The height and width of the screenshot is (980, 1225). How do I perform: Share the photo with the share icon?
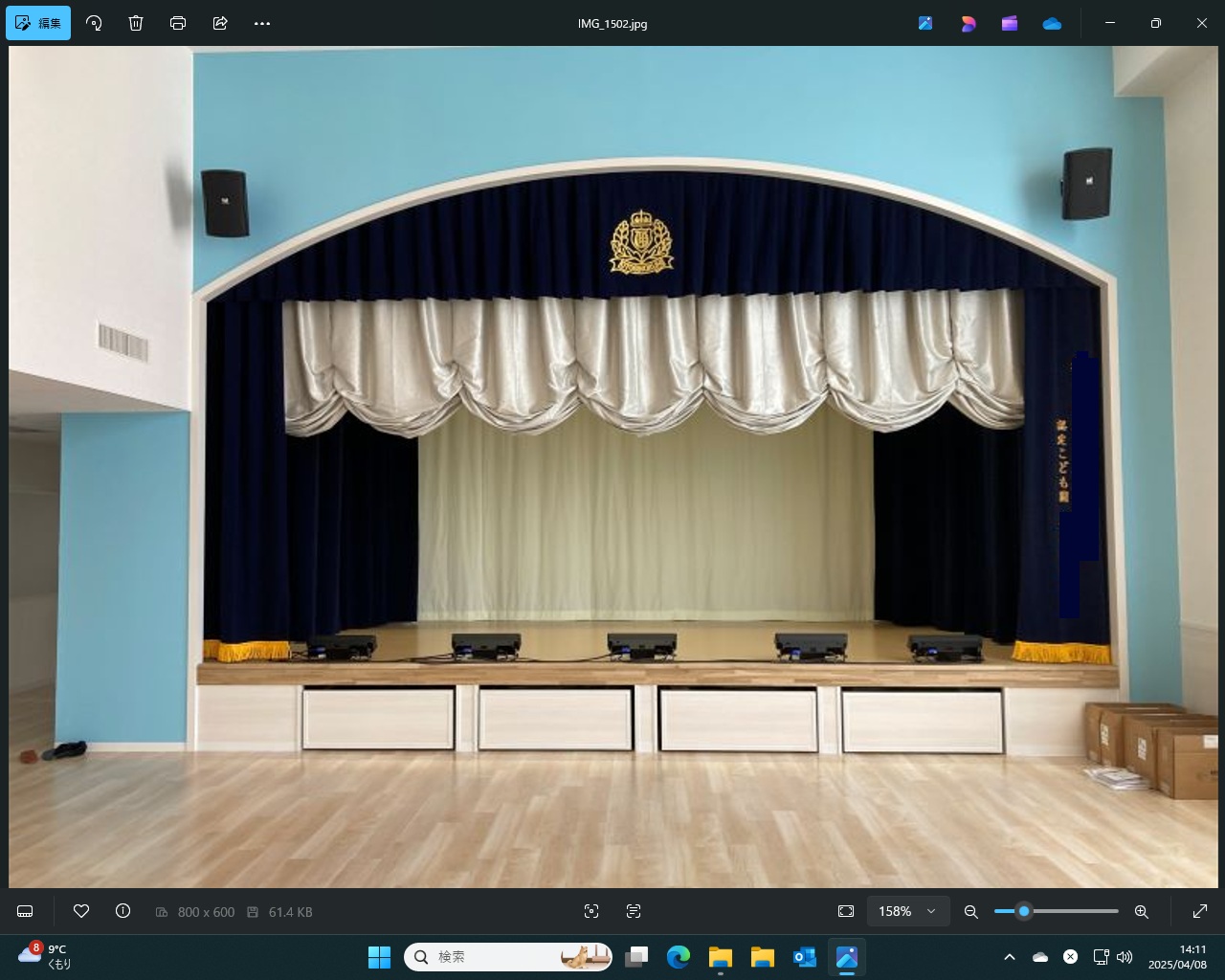[x=220, y=23]
